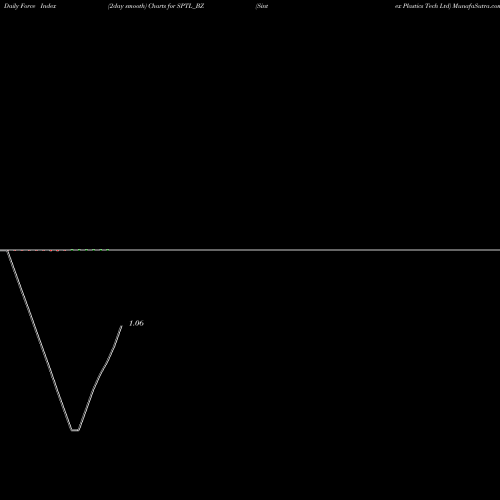Select the 'Daily Force Index' title text
This screenshot has width=500, height=500.
click(x=30, y=6)
